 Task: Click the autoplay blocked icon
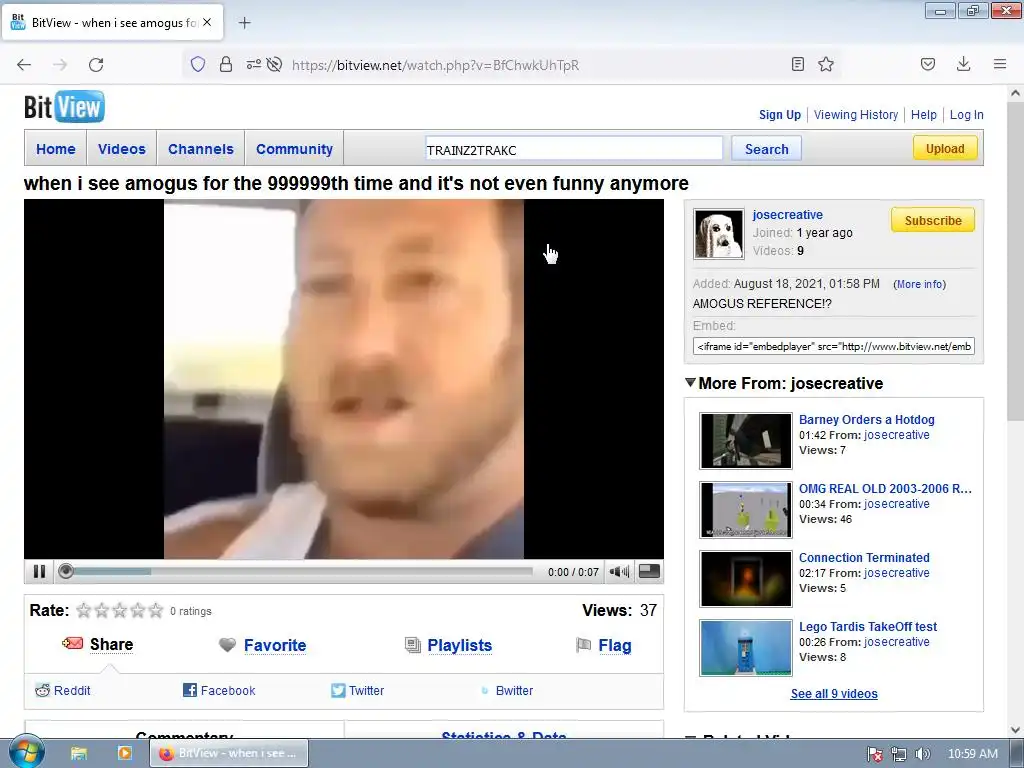point(274,64)
